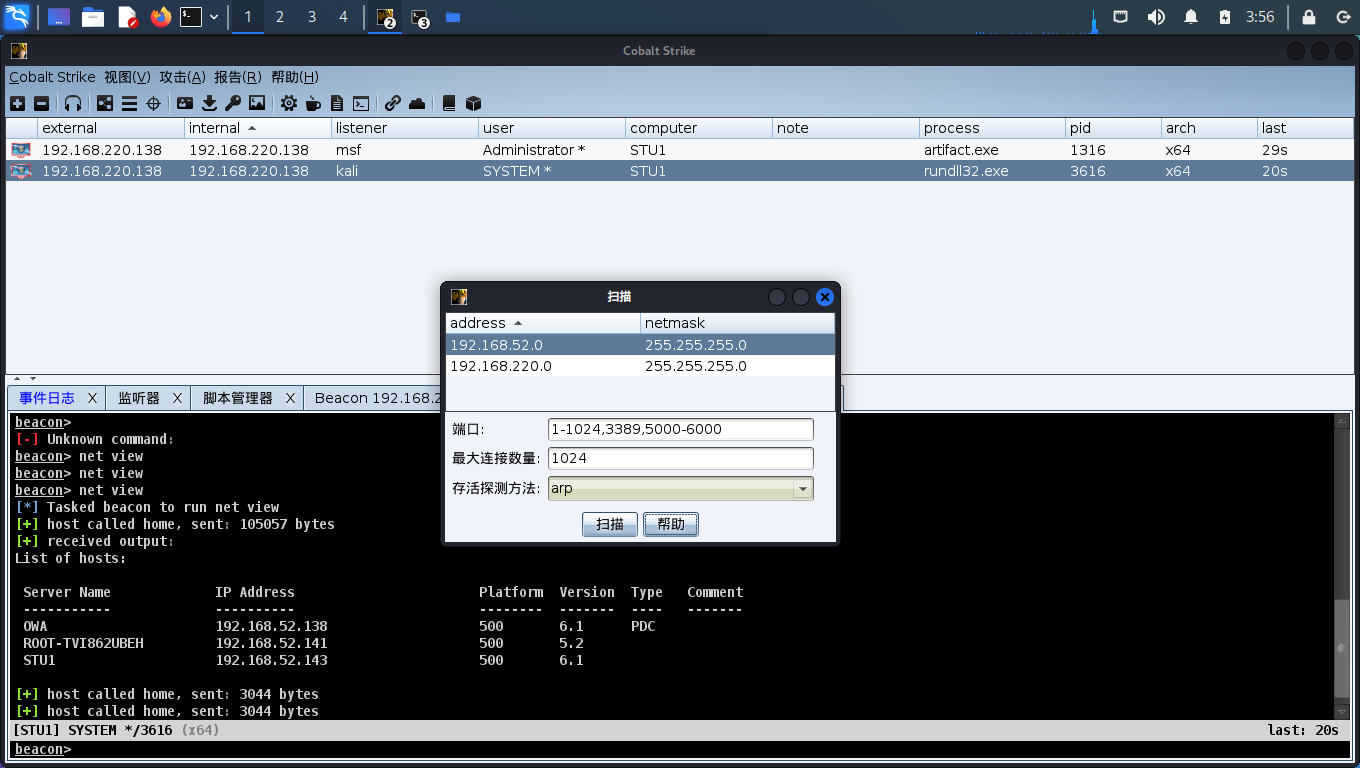The image size is (1360, 768).
Task: Click the beacon command input line
Action: point(680,749)
